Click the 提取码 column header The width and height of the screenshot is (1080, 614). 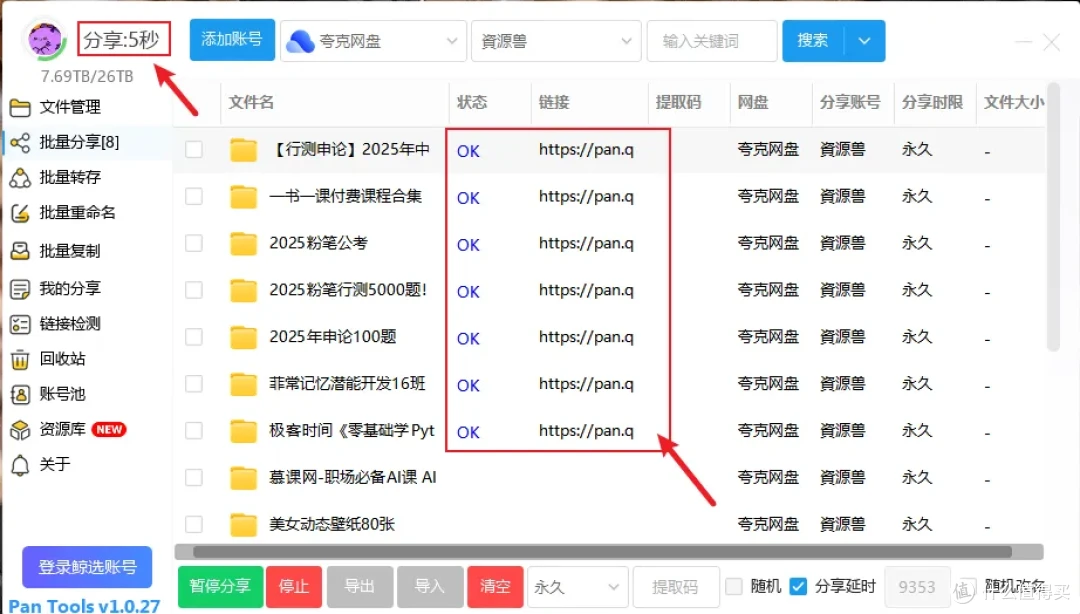678,103
